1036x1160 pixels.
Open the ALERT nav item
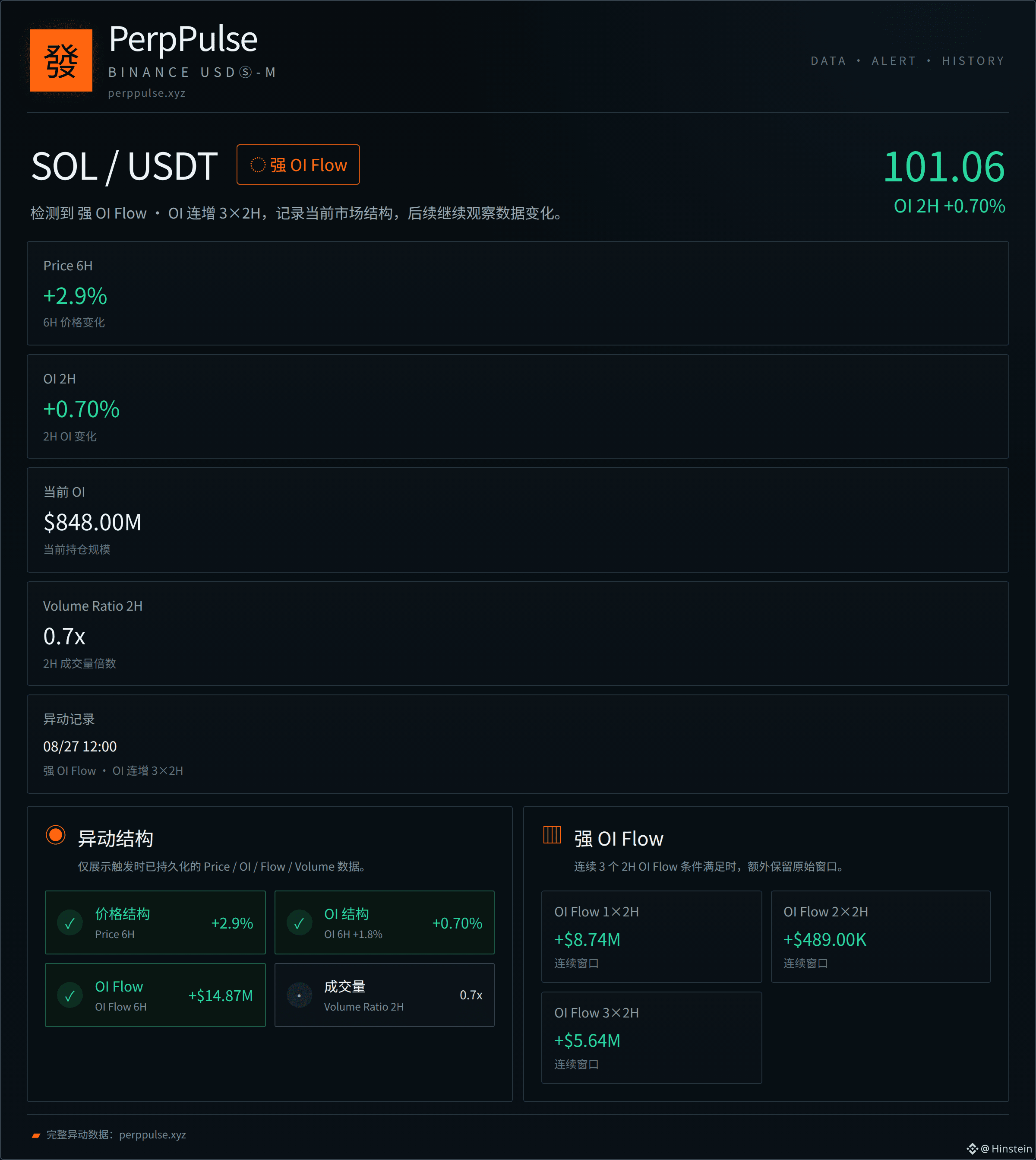pos(894,61)
